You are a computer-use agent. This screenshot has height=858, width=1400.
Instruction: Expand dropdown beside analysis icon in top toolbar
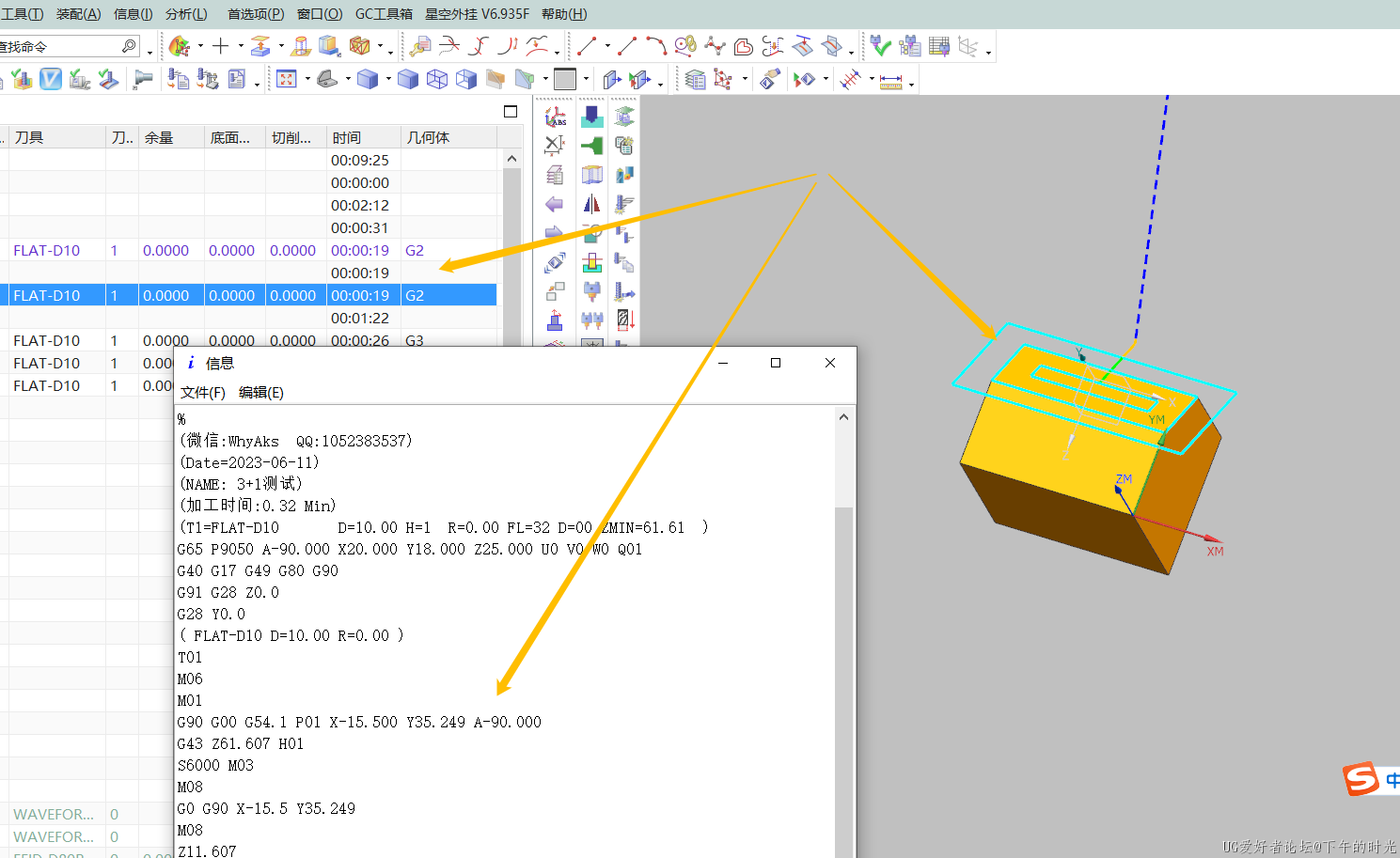200,46
